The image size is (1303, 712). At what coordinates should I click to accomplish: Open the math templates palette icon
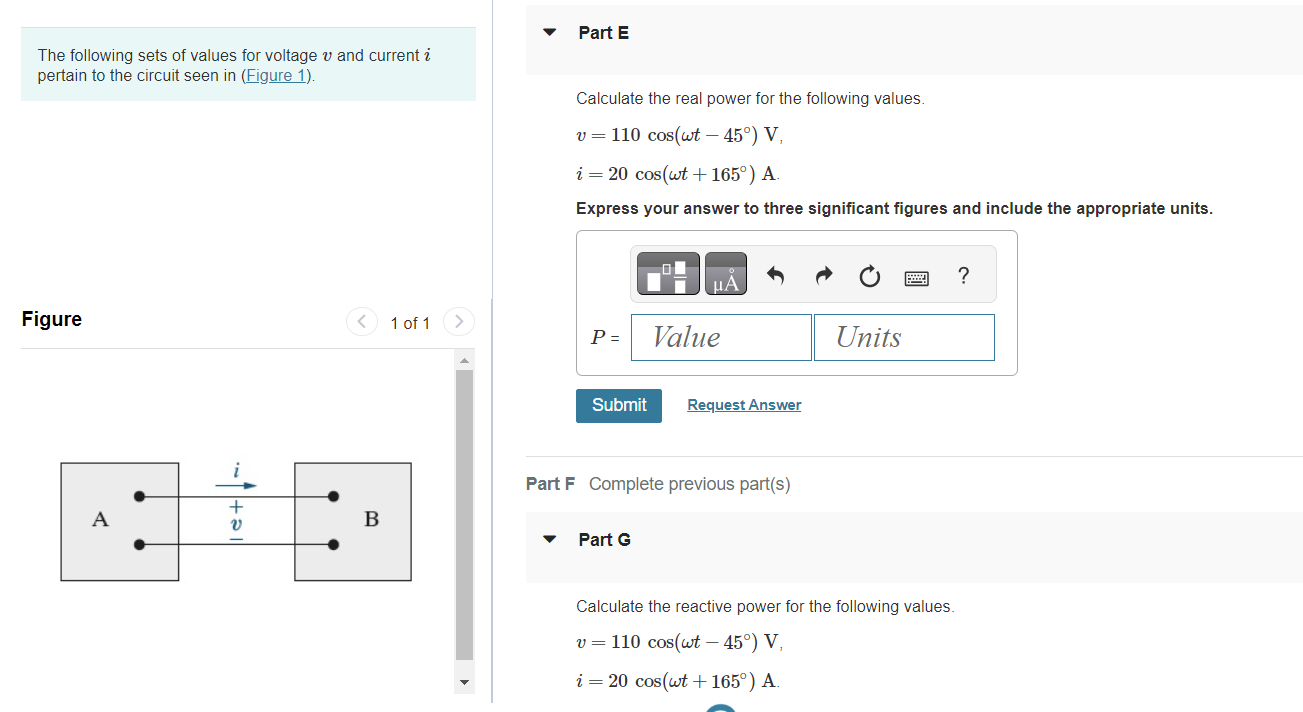click(666, 273)
